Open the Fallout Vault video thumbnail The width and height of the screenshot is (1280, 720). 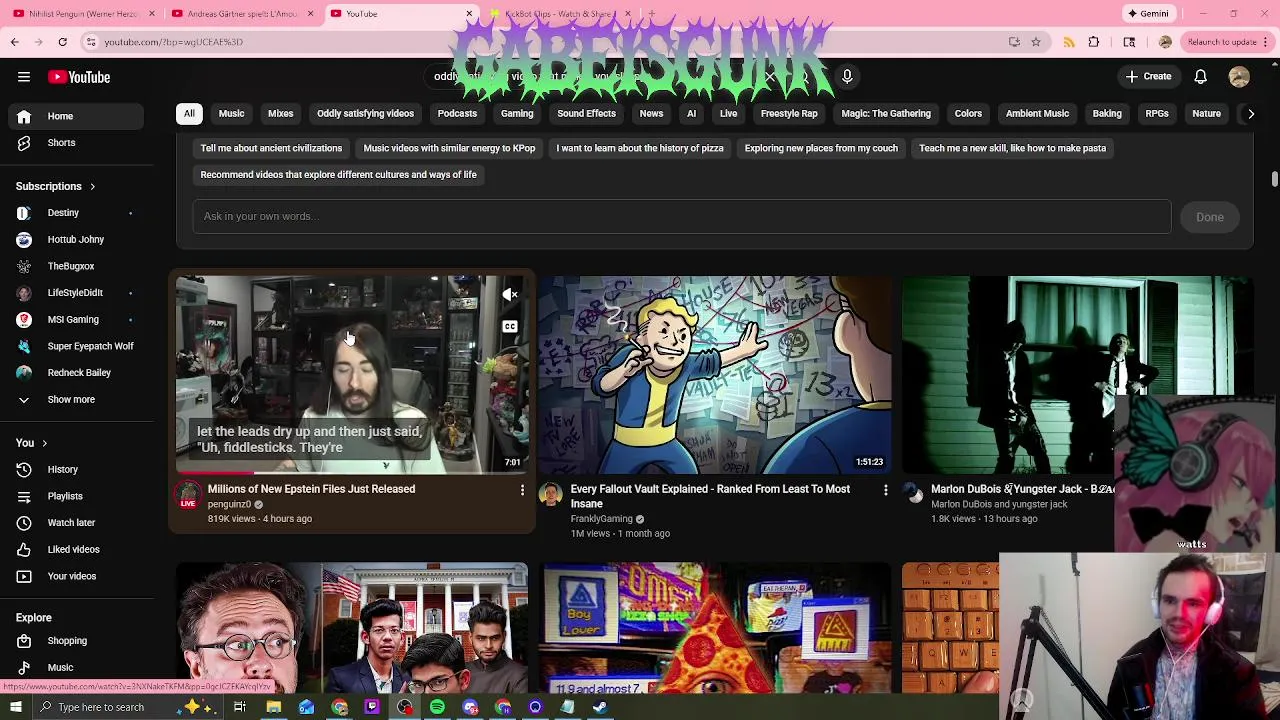[x=714, y=374]
